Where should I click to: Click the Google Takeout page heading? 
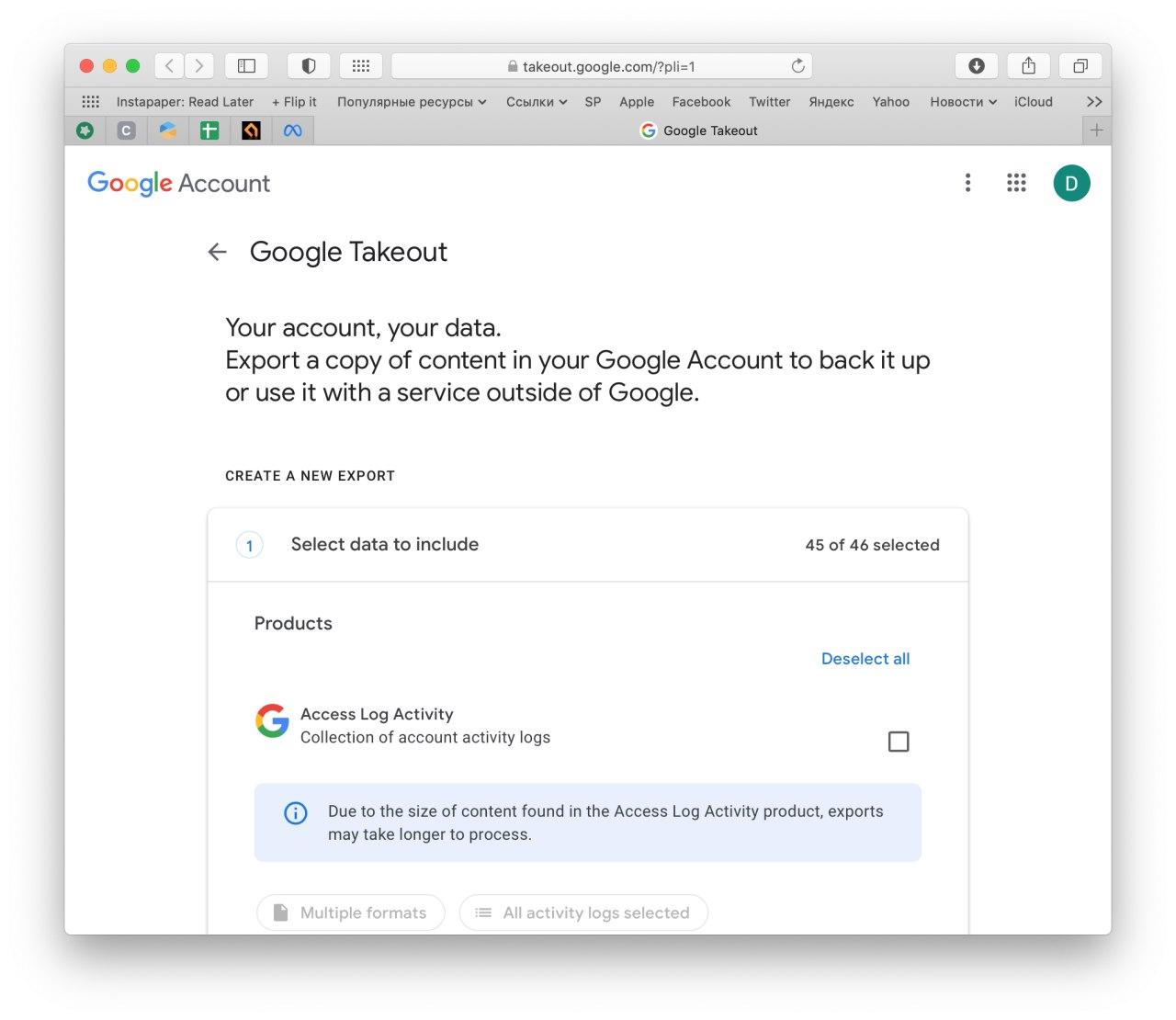click(x=348, y=252)
